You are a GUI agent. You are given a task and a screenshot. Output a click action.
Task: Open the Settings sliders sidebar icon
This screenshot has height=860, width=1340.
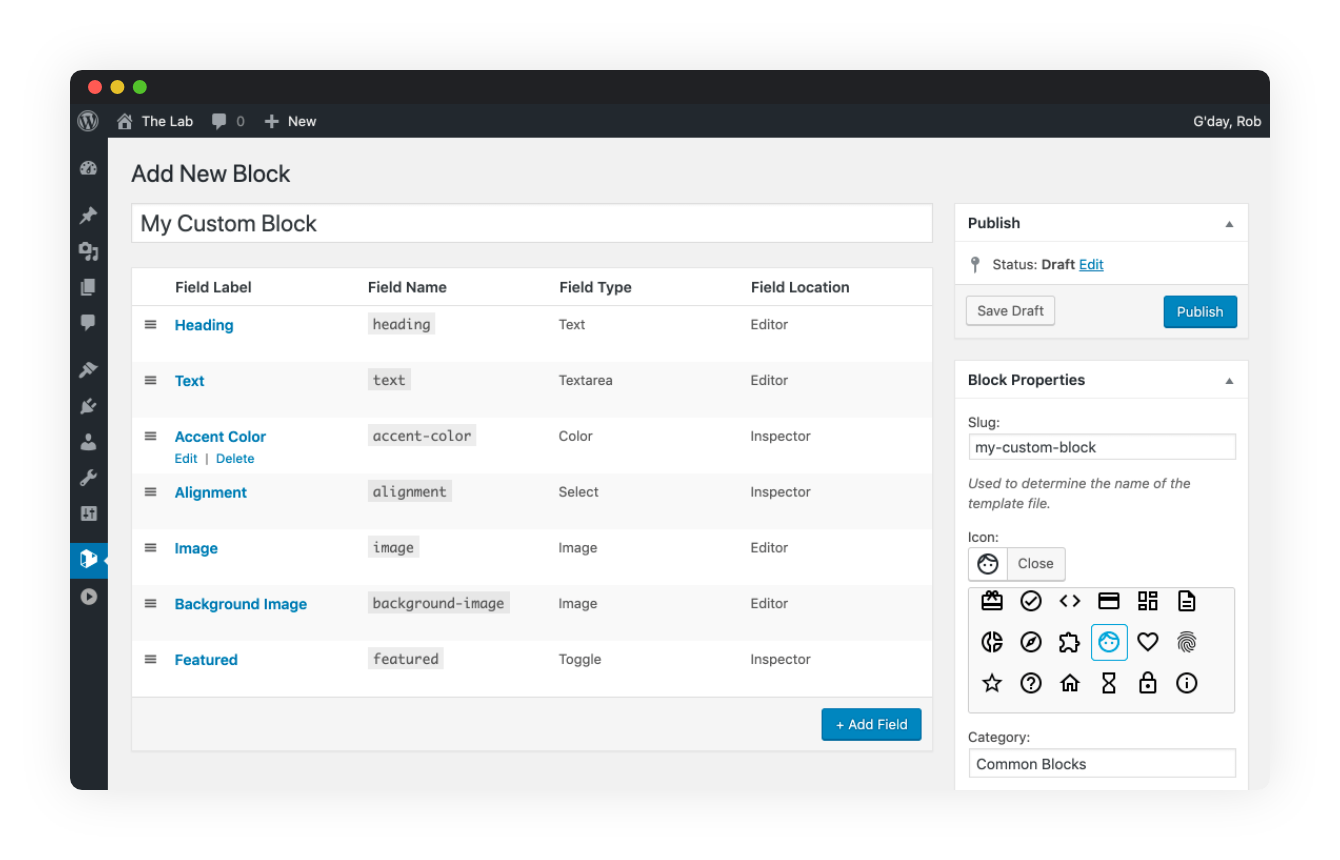click(88, 513)
